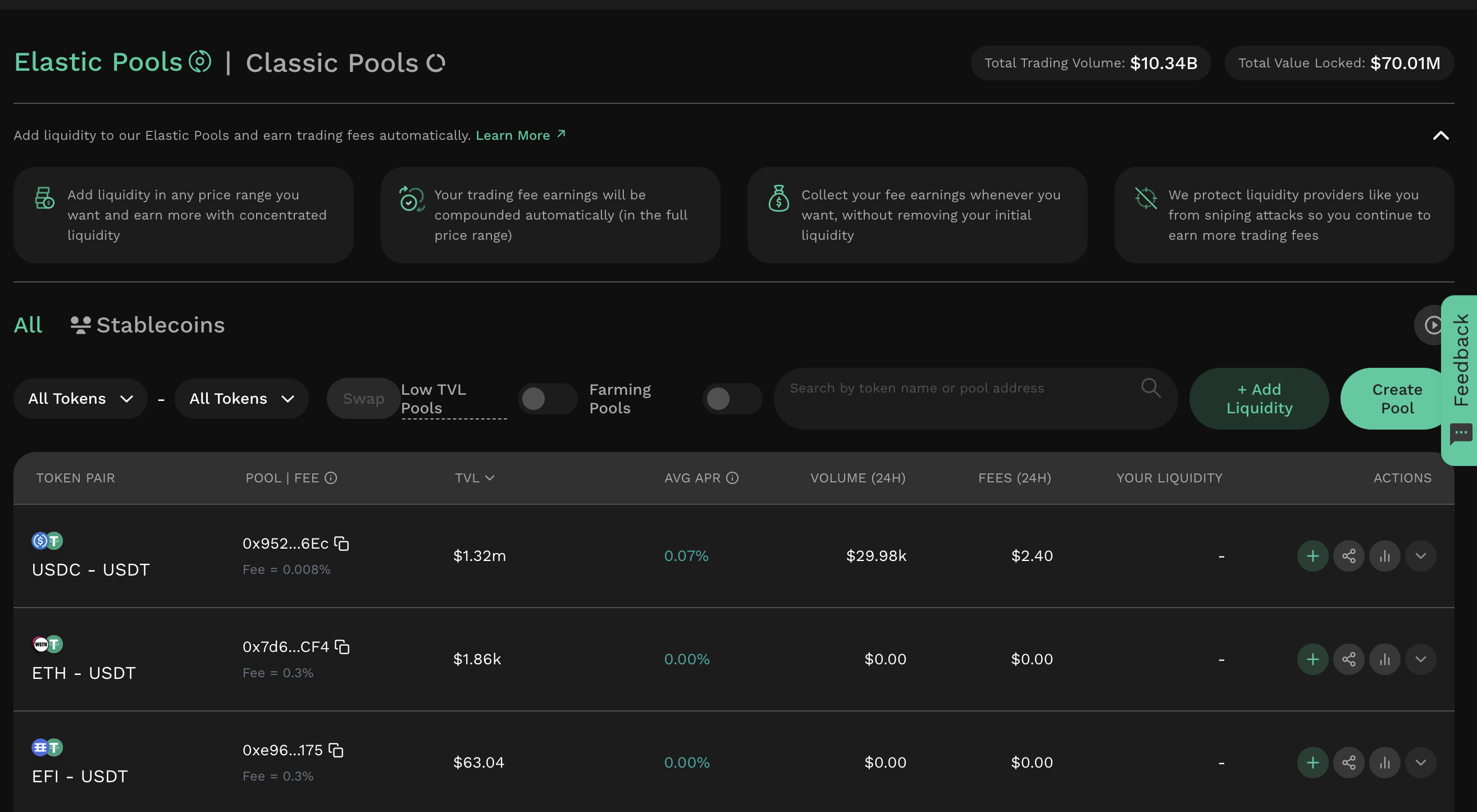
Task: Click the Create Pool button
Action: [x=1397, y=399]
